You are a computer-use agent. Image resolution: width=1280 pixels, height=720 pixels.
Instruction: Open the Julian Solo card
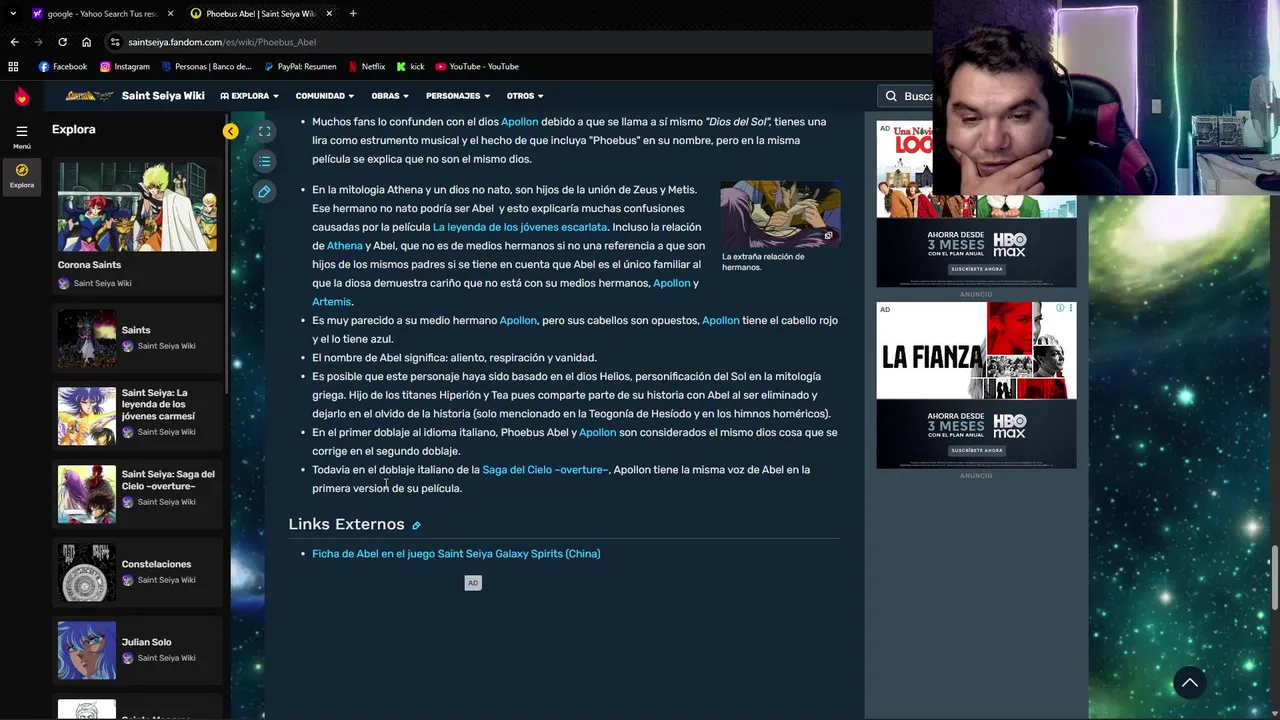point(137,650)
